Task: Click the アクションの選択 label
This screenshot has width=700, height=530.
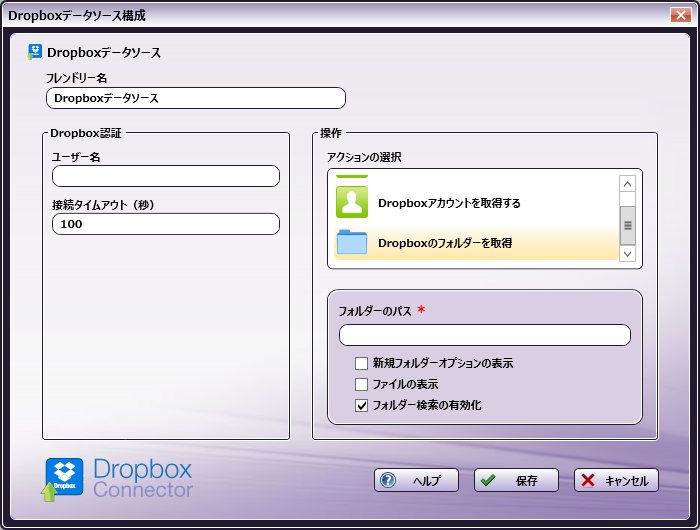Action: click(364, 157)
